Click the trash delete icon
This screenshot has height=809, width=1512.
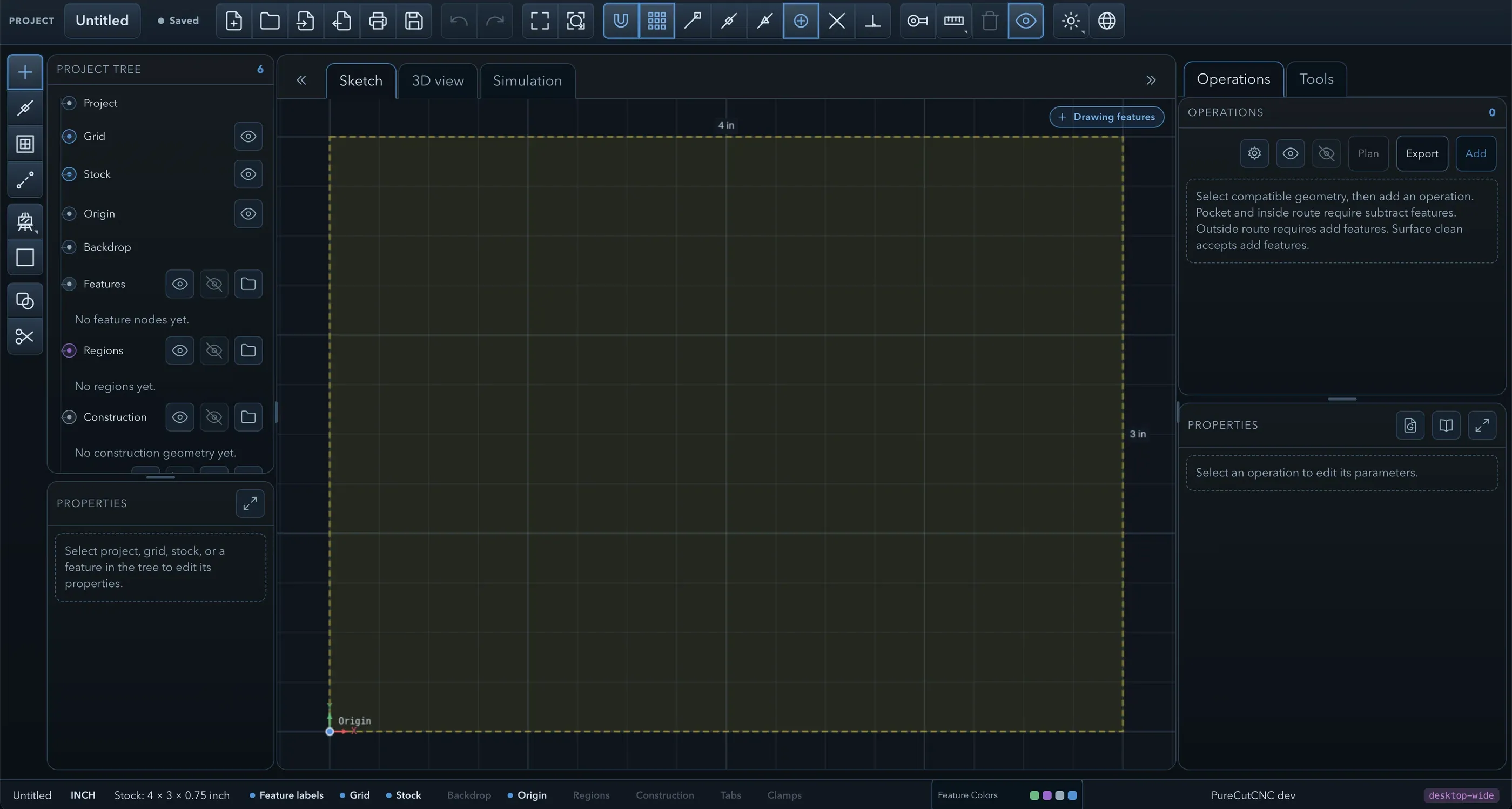point(990,21)
